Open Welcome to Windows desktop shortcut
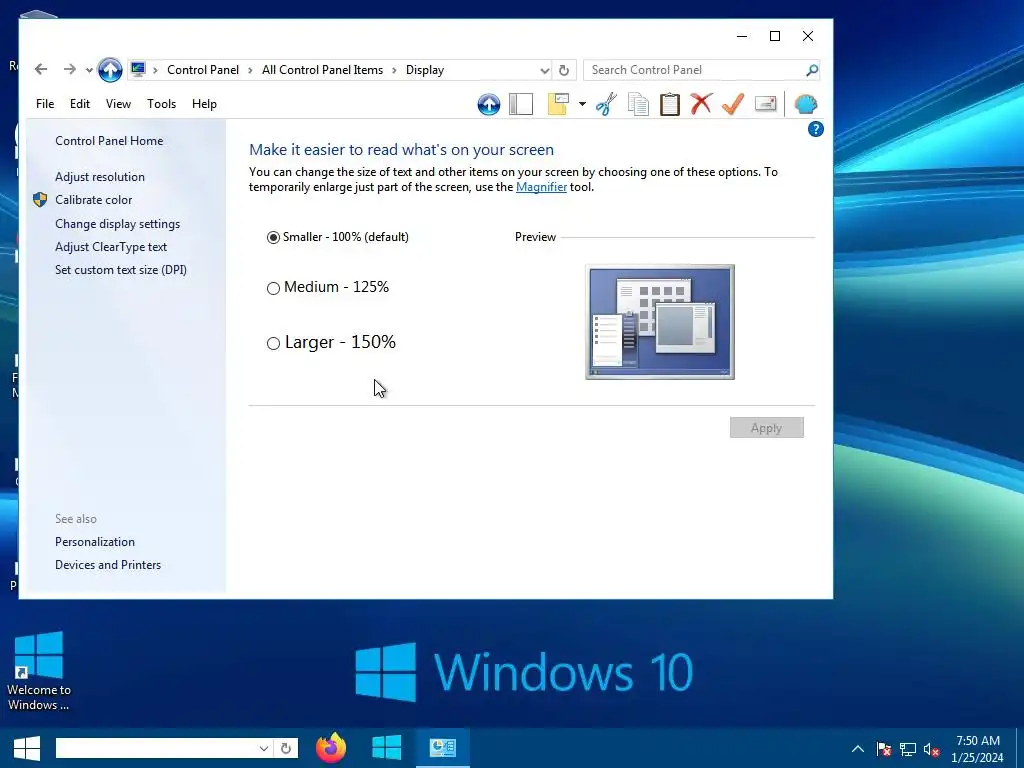Viewport: 1024px width, 768px height. (x=39, y=671)
